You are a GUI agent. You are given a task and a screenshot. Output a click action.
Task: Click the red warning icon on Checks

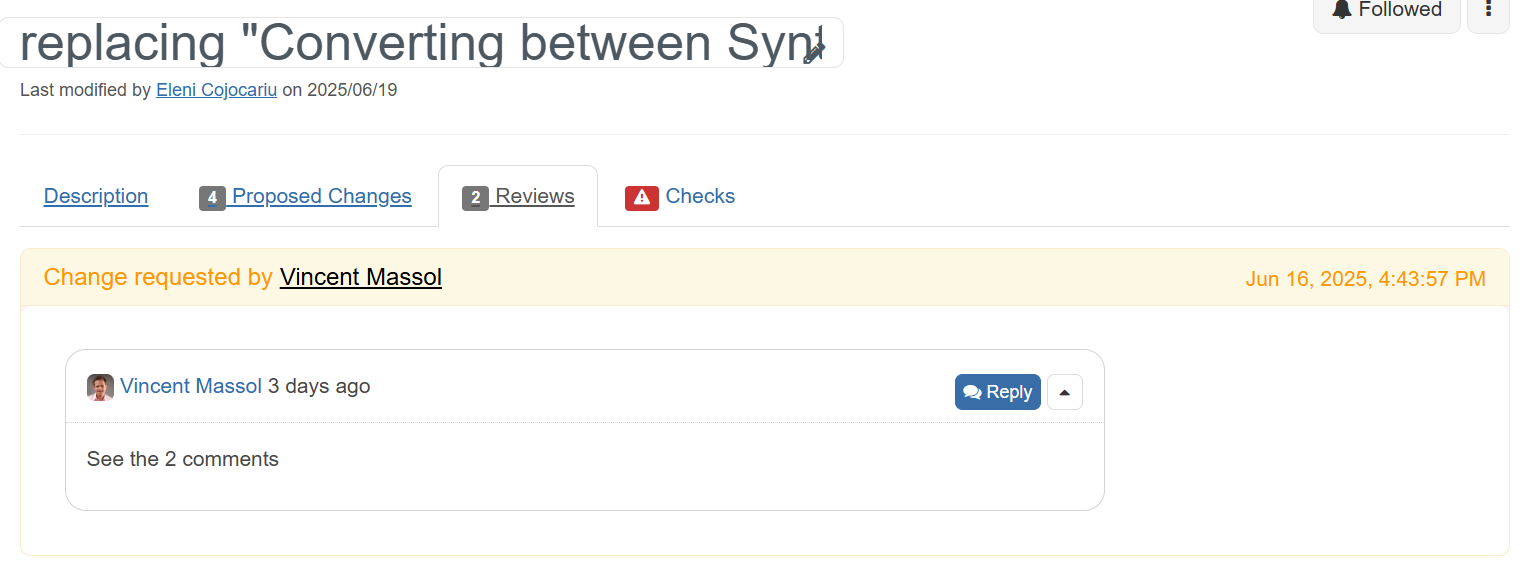click(642, 198)
